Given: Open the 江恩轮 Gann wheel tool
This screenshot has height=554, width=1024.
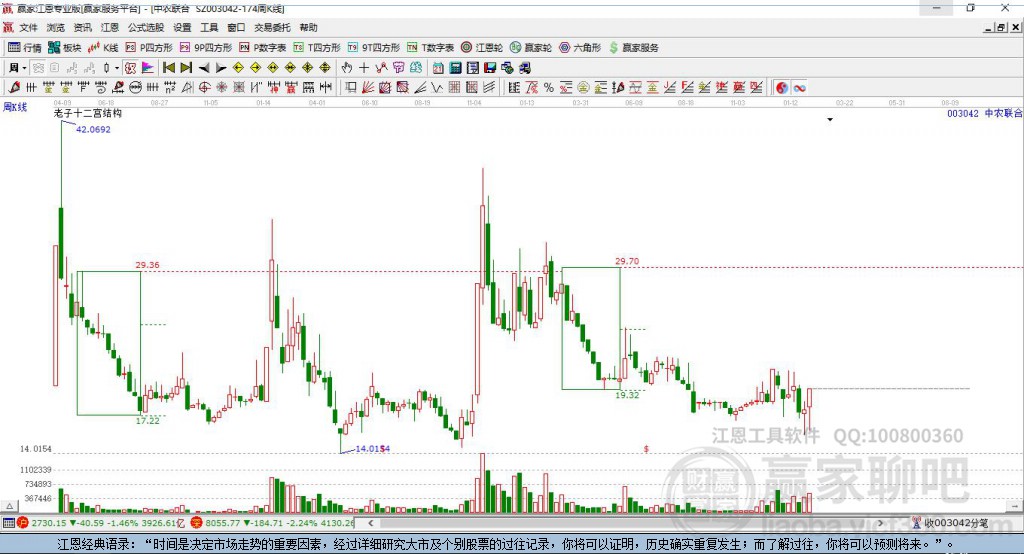Looking at the screenshot, I should (482, 48).
